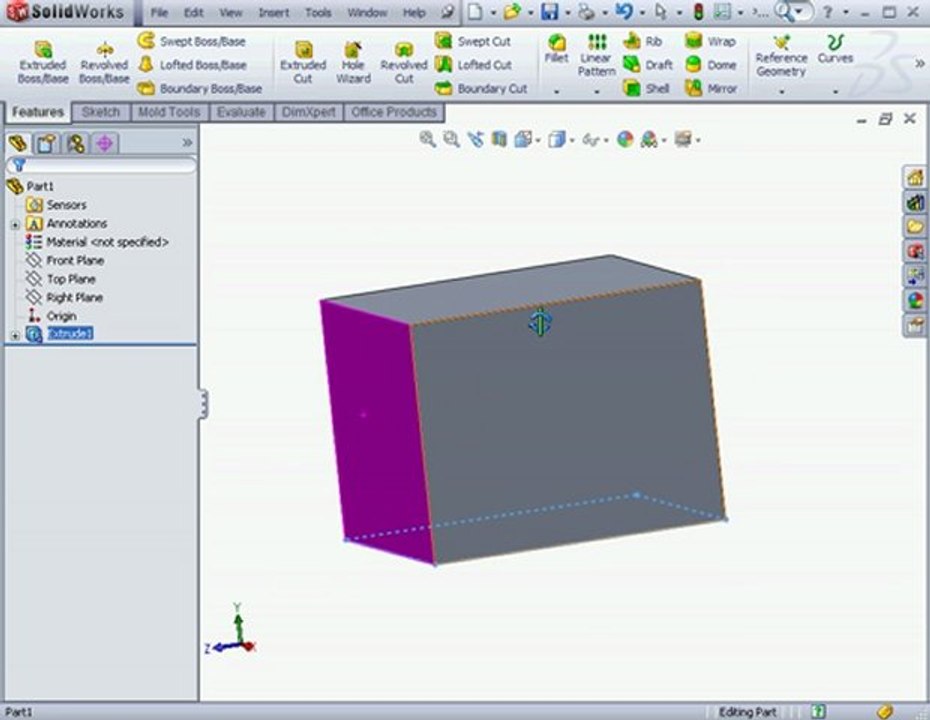Screen dimensions: 930x720
Task: Switch to the Mold Tools tab
Action: point(169,112)
